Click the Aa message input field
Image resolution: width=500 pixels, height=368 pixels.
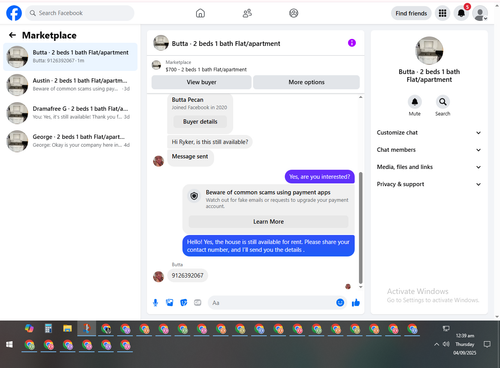tap(272, 303)
